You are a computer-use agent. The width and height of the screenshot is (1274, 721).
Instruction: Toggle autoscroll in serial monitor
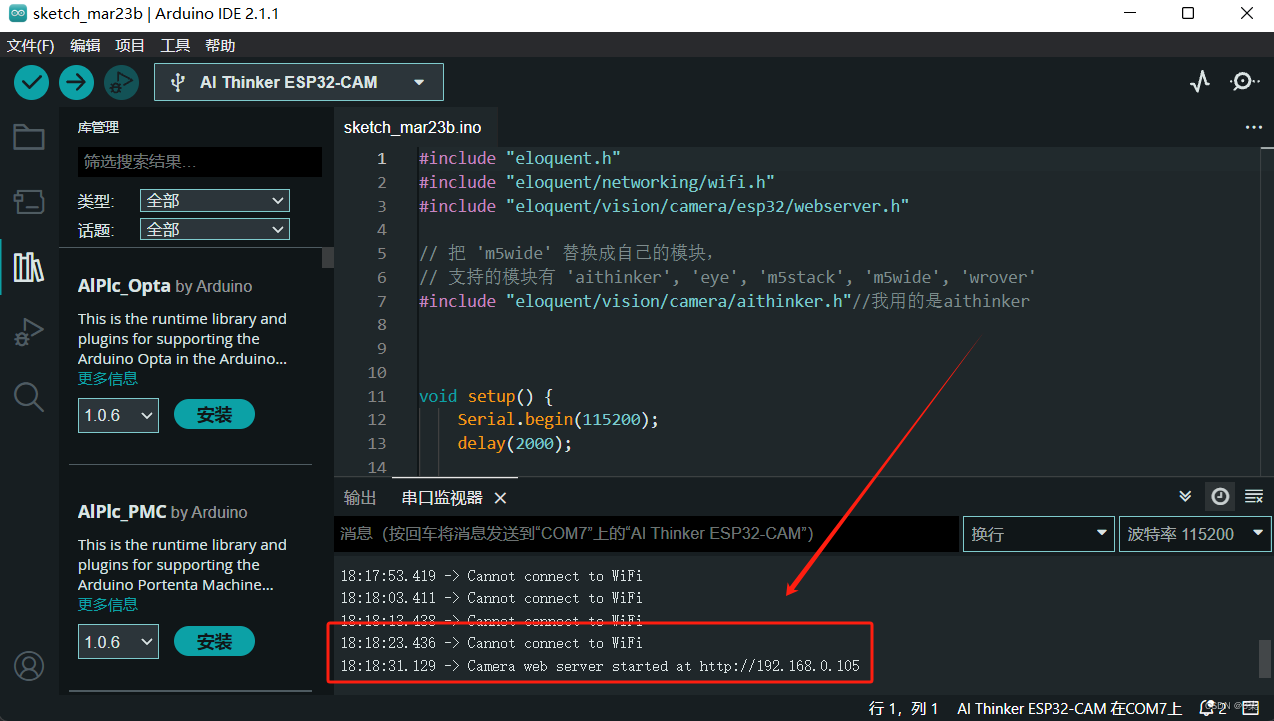(x=1185, y=496)
